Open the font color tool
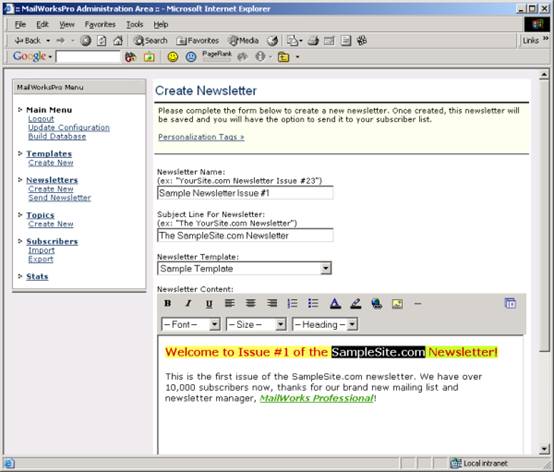 [335, 303]
